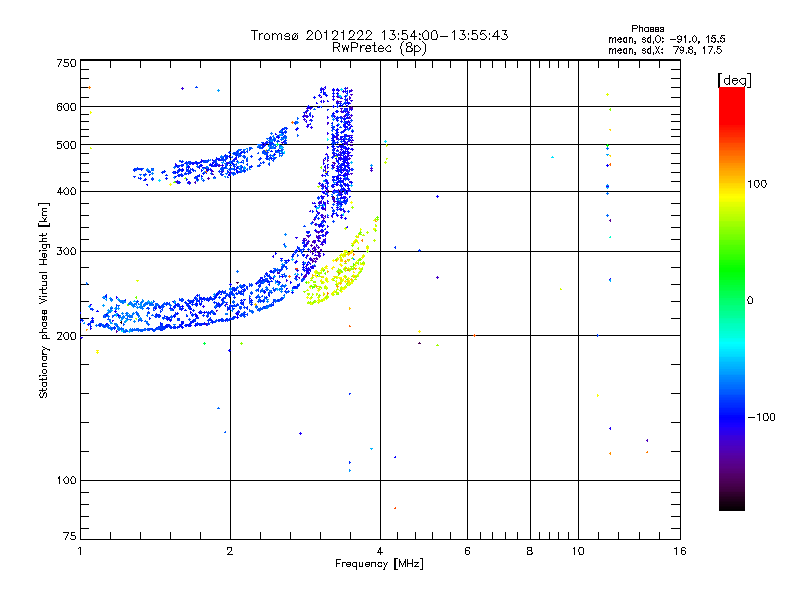Click the 'Frequency [MHz]' axis title
This screenshot has height=600, width=800.
point(379,564)
